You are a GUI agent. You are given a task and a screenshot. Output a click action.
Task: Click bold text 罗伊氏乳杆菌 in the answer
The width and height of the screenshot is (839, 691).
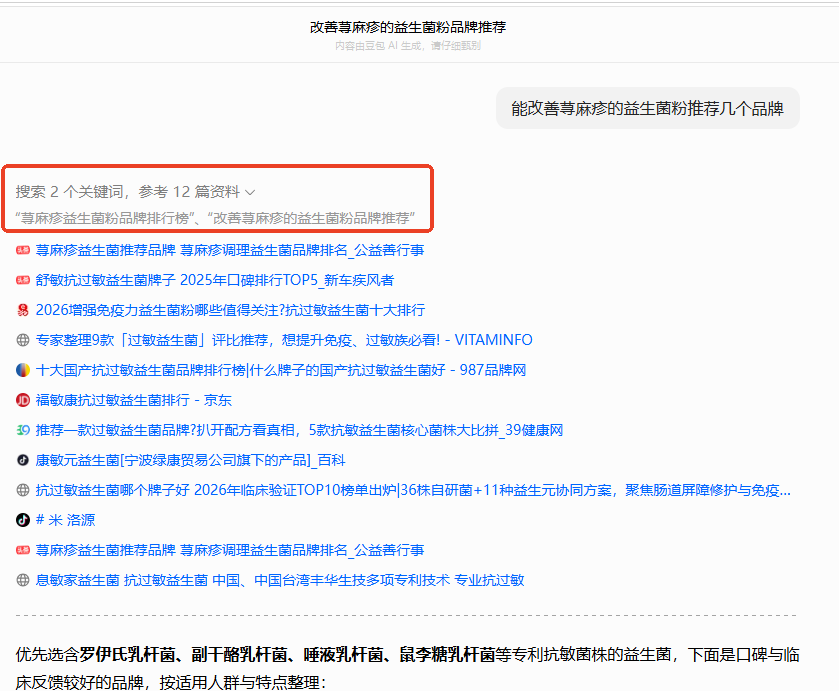[x=127, y=654]
